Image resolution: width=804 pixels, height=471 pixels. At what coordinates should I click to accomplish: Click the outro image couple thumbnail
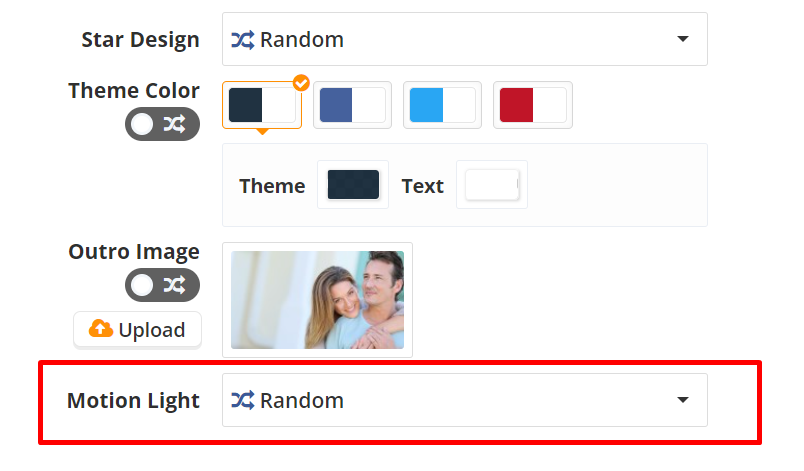click(x=317, y=299)
